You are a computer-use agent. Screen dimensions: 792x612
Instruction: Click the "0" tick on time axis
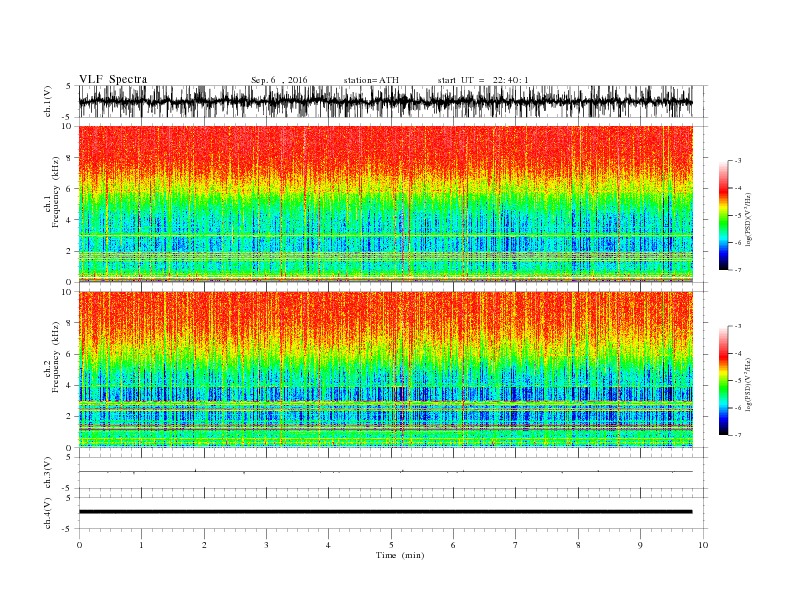coord(79,545)
